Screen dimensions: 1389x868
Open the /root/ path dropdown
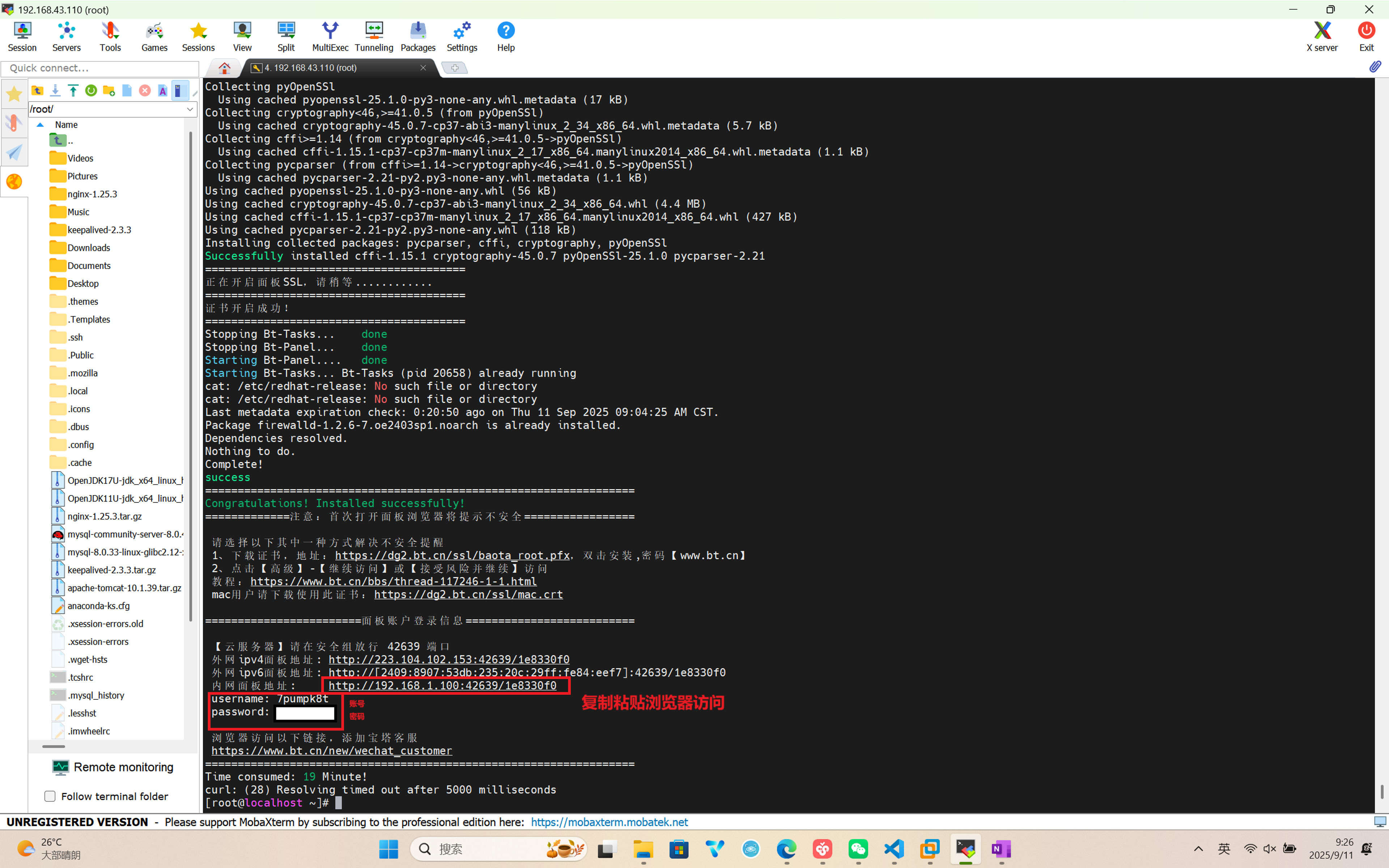190,109
